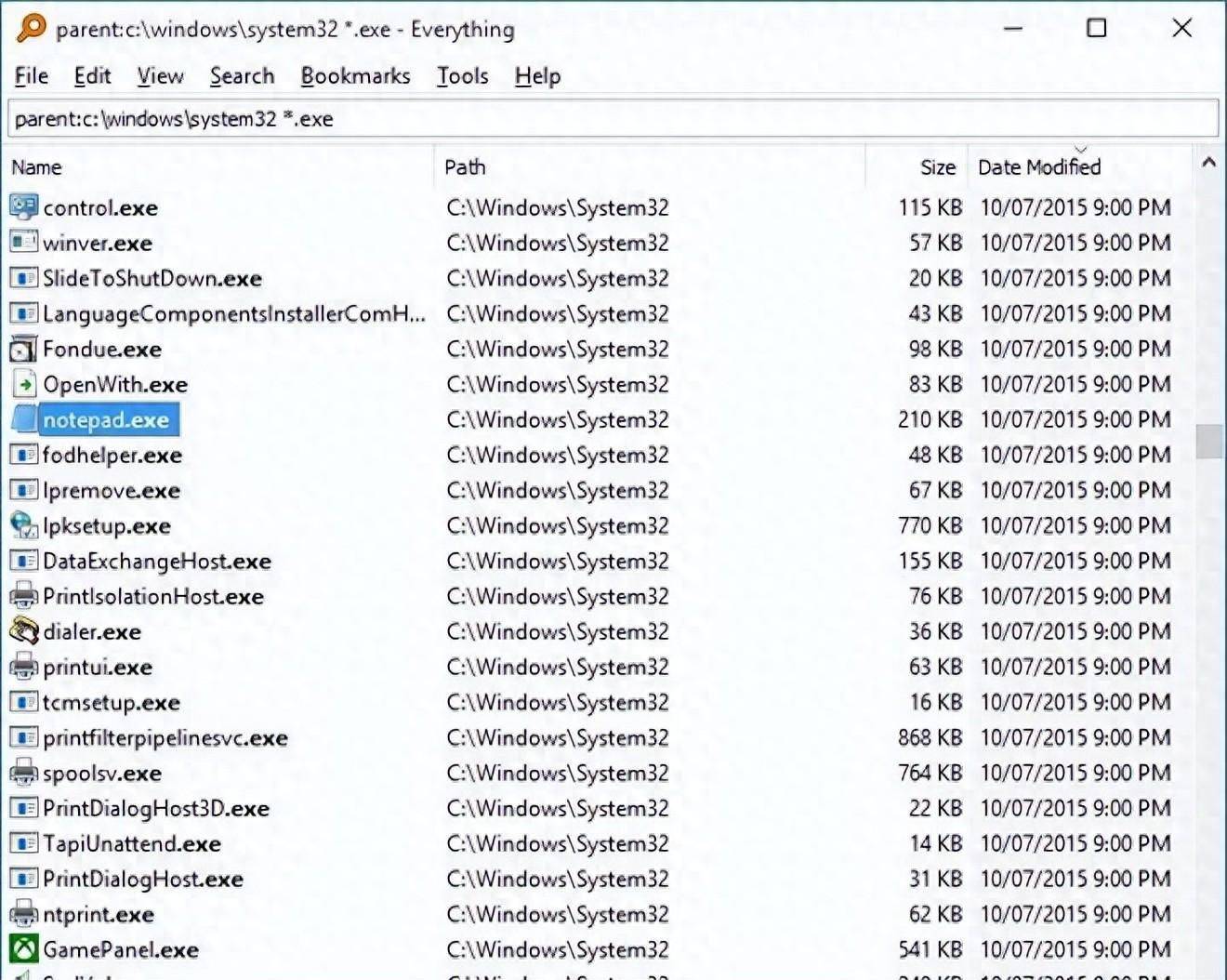1227x980 pixels.
Task: Select the fodhelper.exe file name
Action: (x=112, y=455)
